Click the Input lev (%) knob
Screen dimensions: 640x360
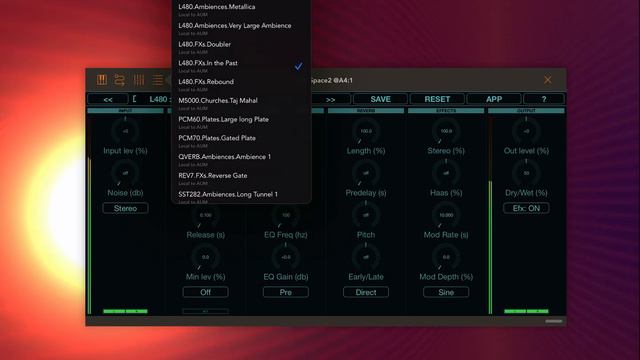125,131
